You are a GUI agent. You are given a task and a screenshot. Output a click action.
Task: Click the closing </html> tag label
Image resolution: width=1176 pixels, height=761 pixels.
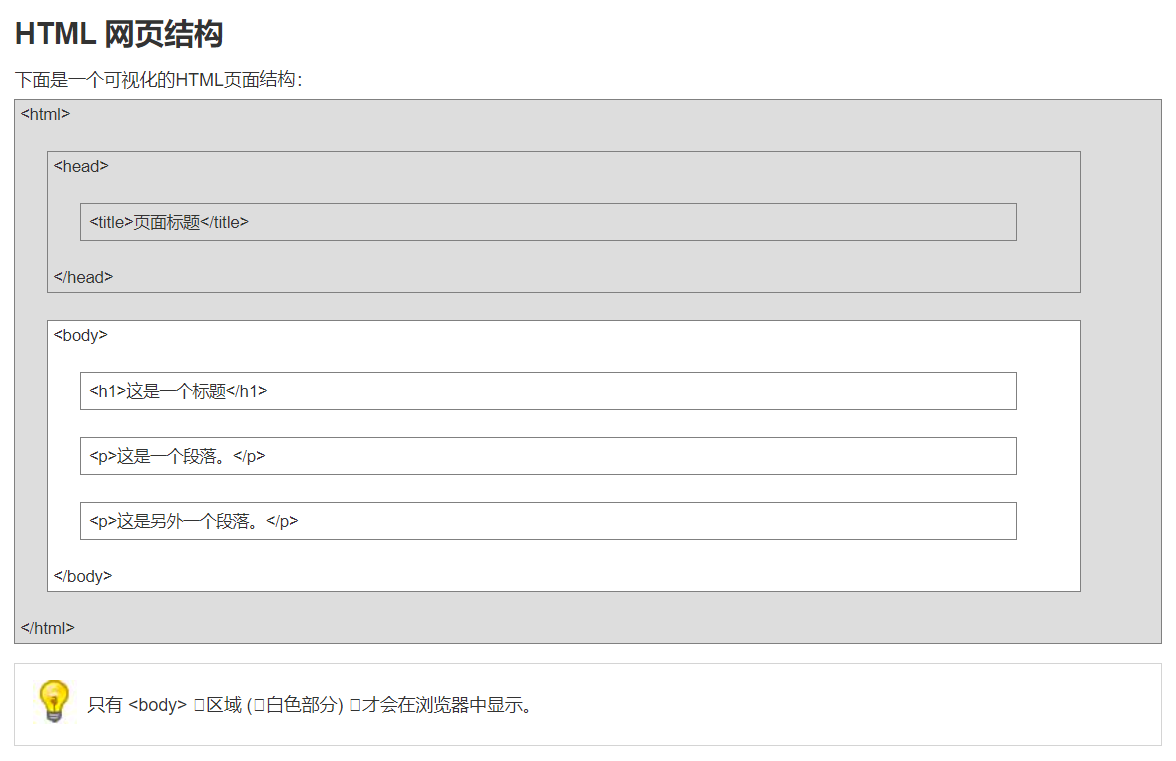(x=47, y=628)
